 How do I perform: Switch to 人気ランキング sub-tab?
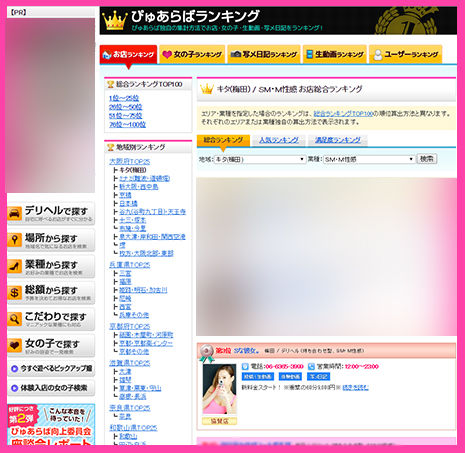tap(279, 140)
